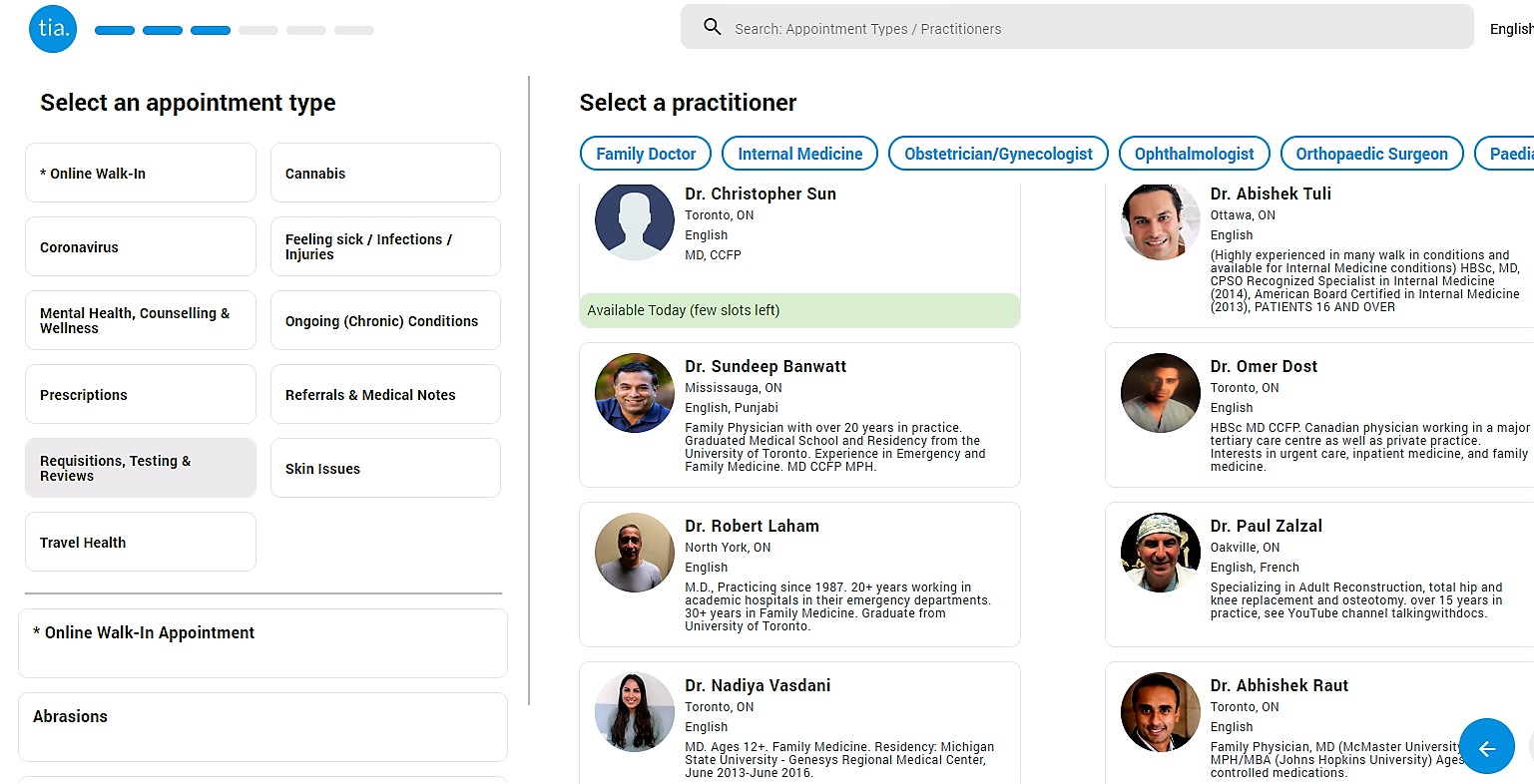1534x784 pixels.
Task: Click Available Today (few slots left) banner
Action: 799,310
